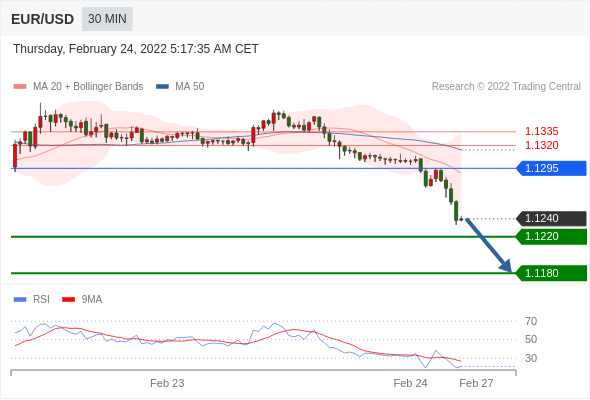Click the RSI 30 level label

pyautogui.click(x=531, y=358)
